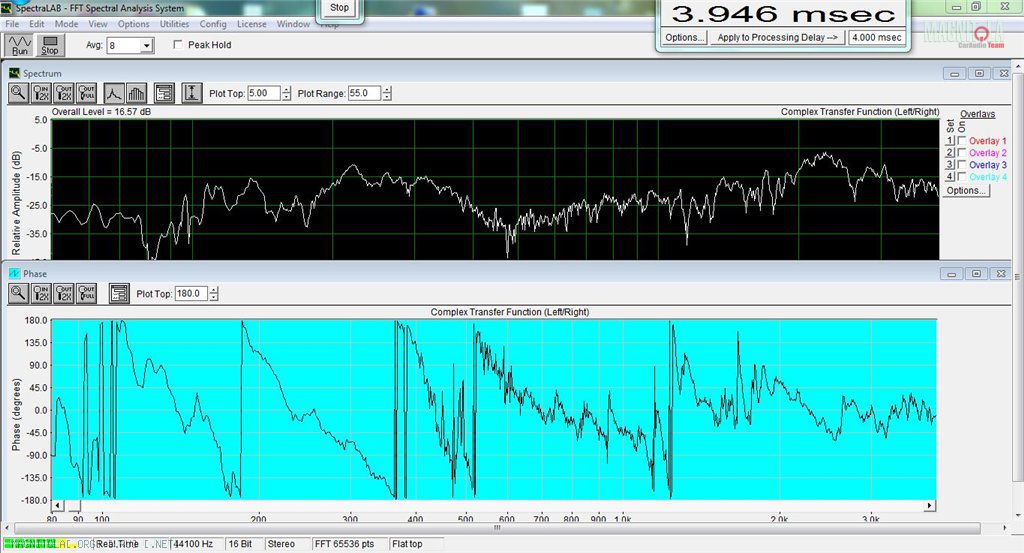Decrease Plot Range with down arrow
This screenshot has width=1024, height=553.
pos(387,97)
